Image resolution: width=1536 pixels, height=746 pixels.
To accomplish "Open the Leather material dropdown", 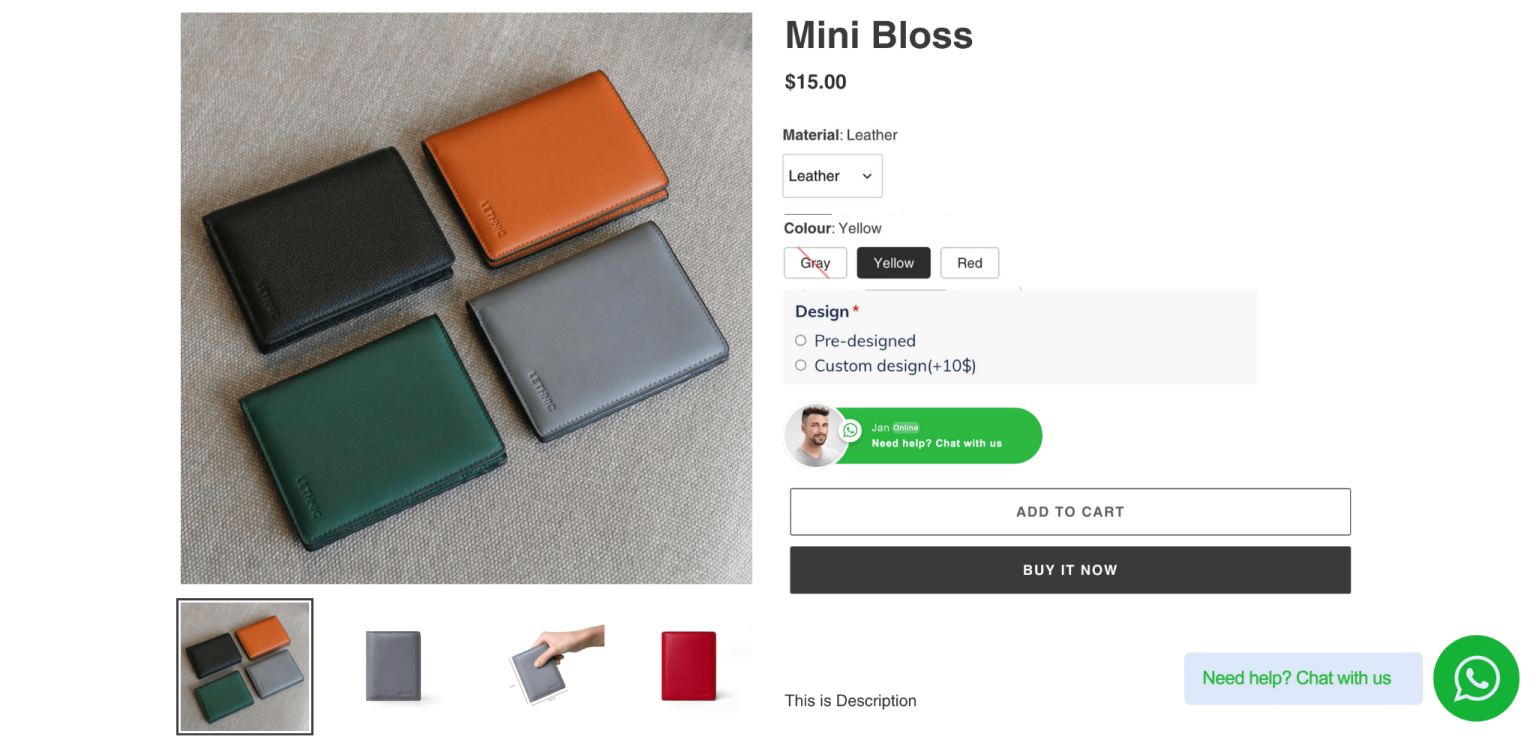I will coord(832,175).
